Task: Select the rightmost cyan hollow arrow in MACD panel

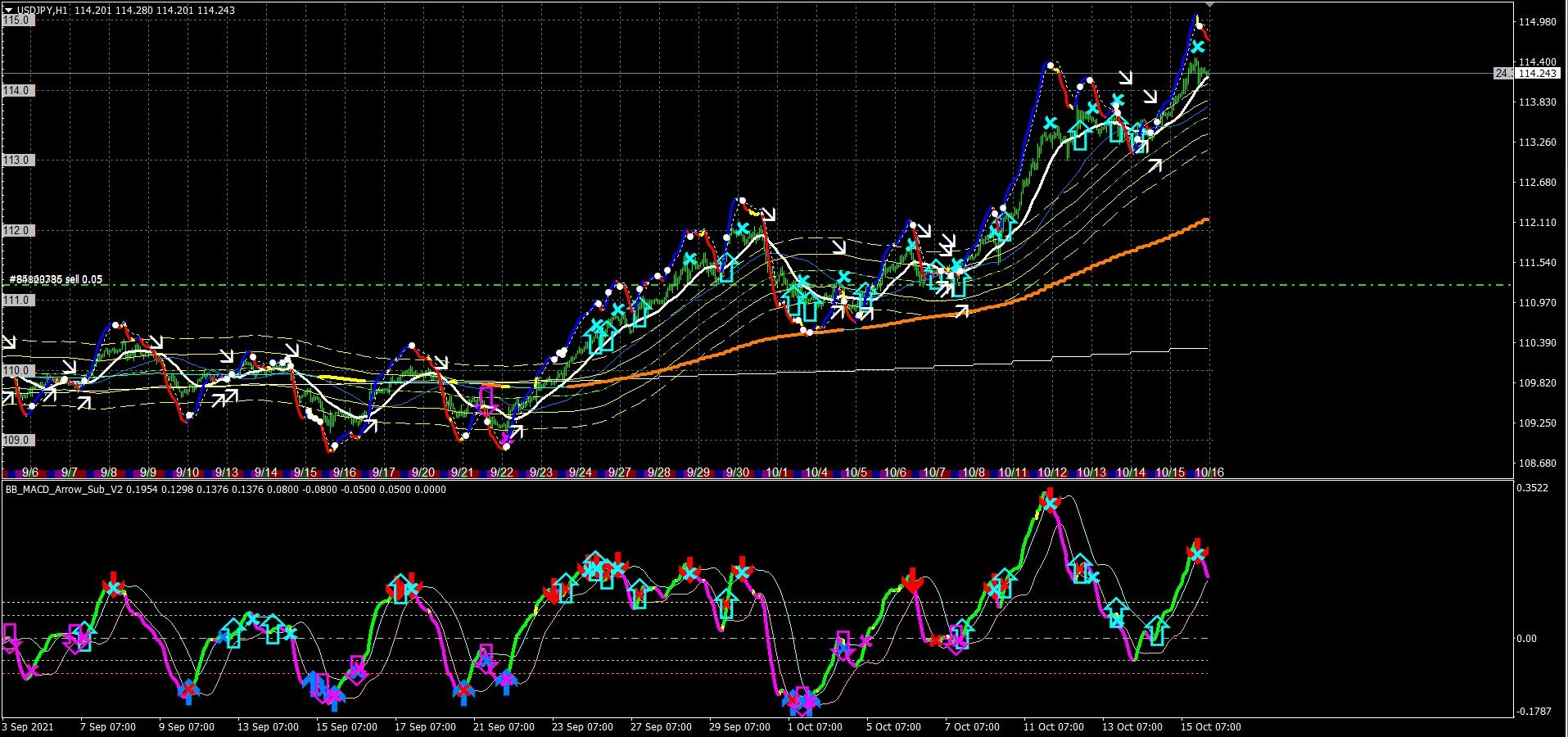Action: coord(1155,631)
